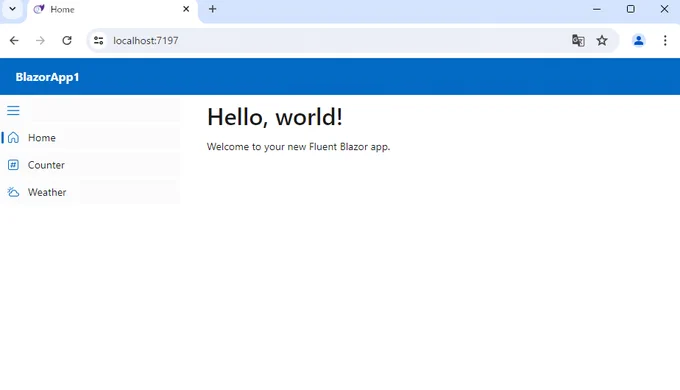Click the Hello, world! heading
Screen dimensions: 680x390
click(x=275, y=117)
